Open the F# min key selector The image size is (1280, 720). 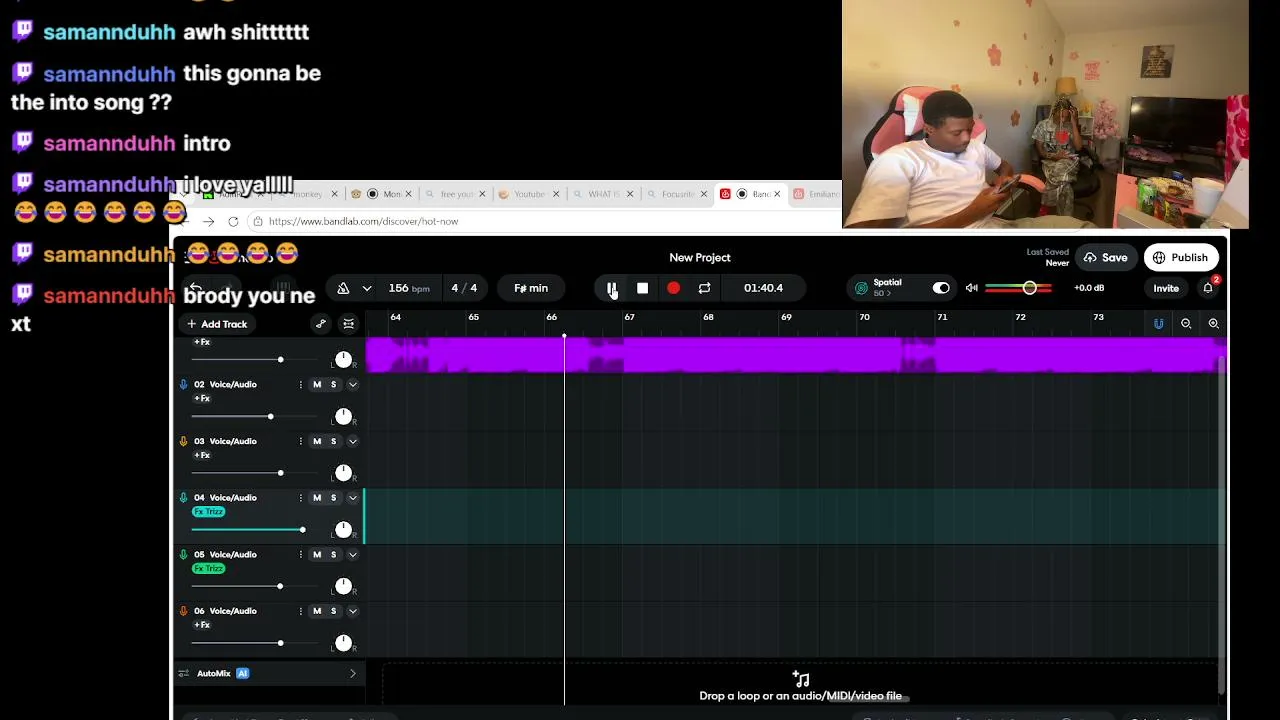(531, 288)
